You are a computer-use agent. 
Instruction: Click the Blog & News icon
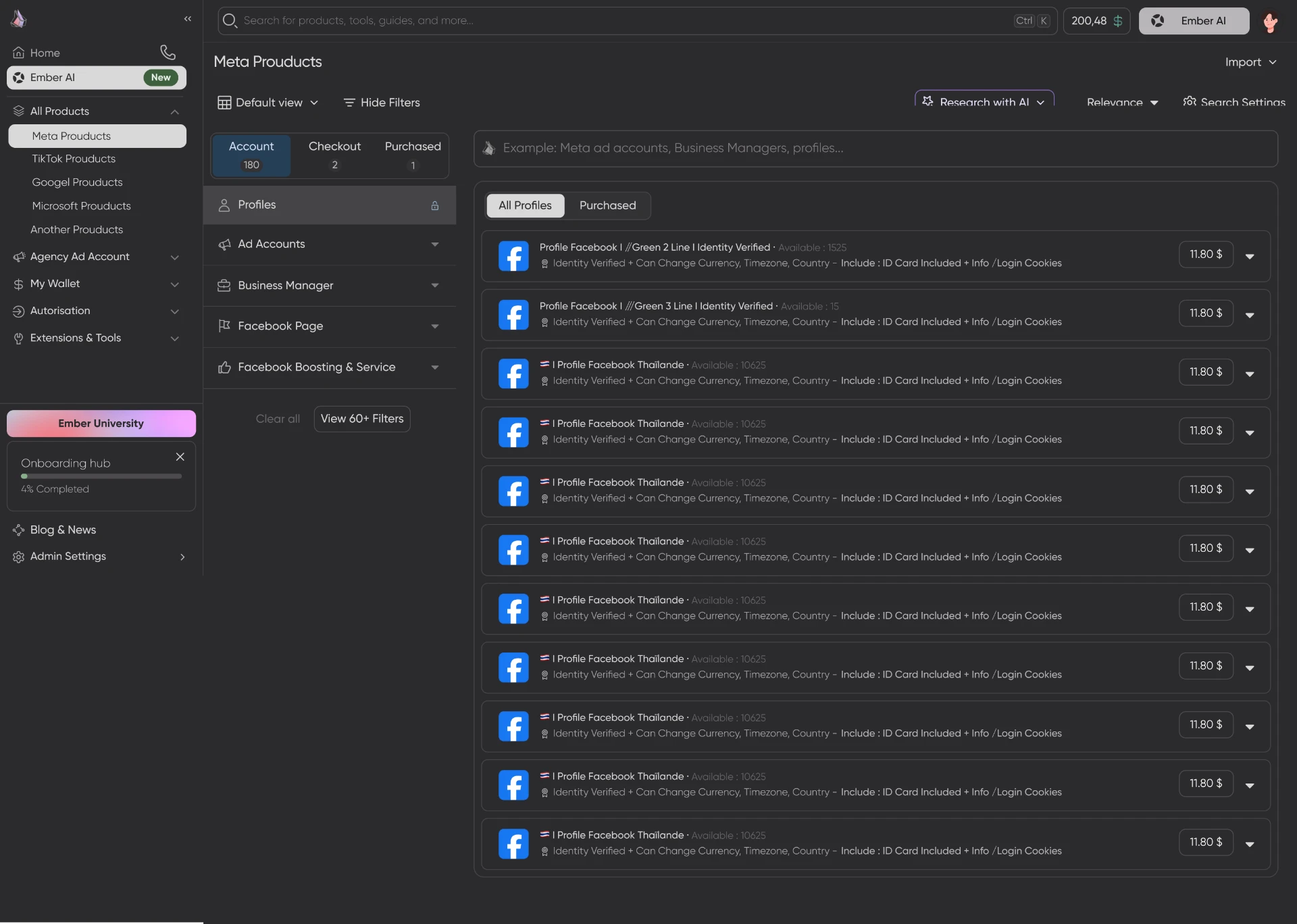[x=18, y=530]
